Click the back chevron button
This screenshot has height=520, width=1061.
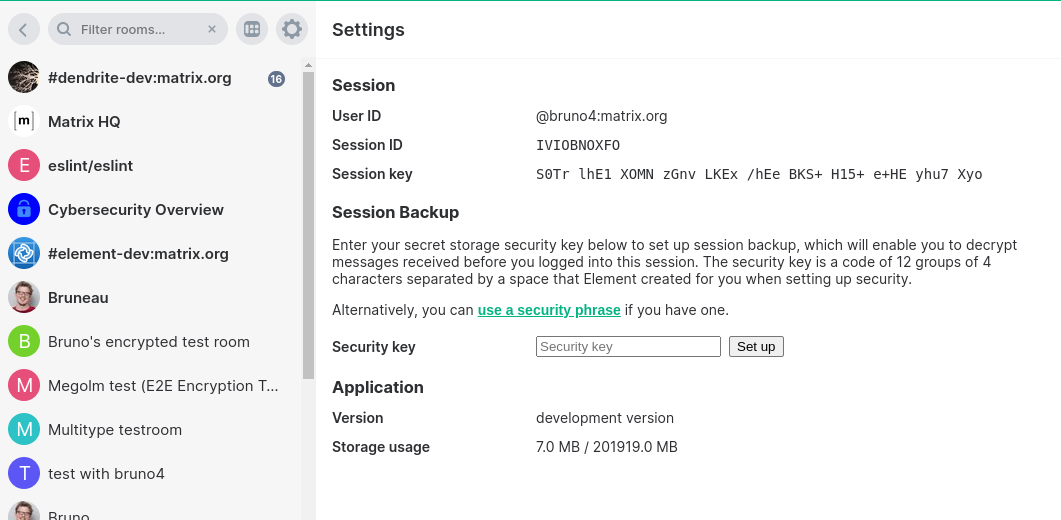pos(24,29)
